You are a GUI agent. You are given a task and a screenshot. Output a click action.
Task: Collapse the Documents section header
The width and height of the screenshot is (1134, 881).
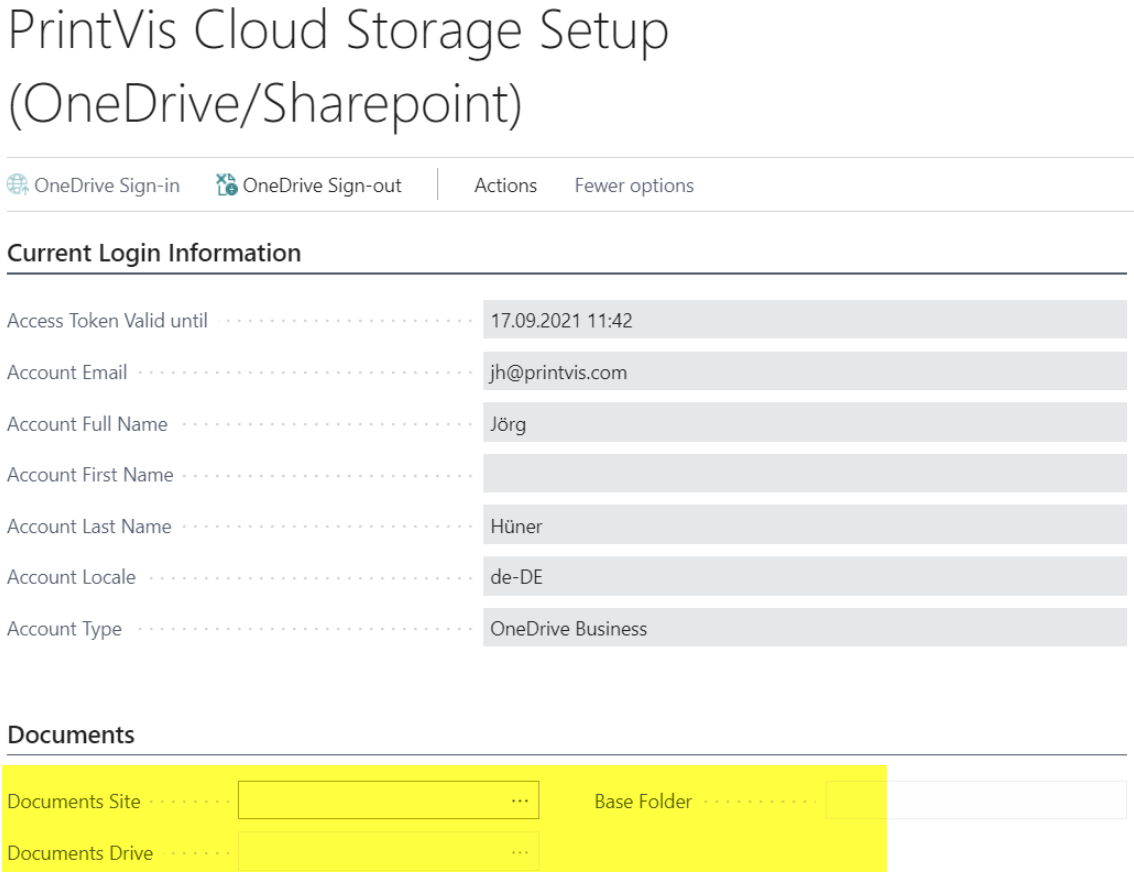[71, 735]
